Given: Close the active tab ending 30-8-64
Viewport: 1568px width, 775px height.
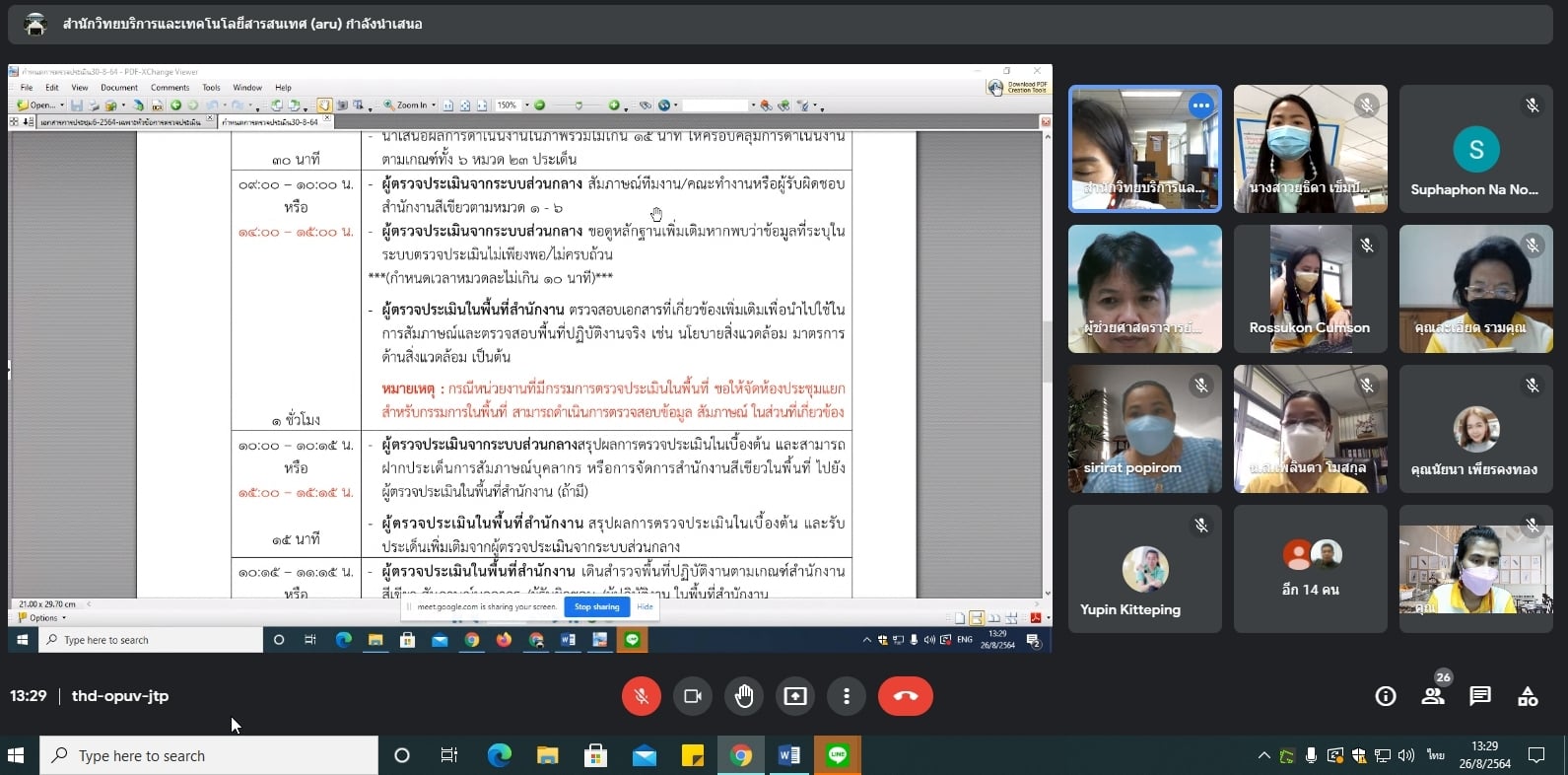Looking at the screenshot, I should point(327,119).
